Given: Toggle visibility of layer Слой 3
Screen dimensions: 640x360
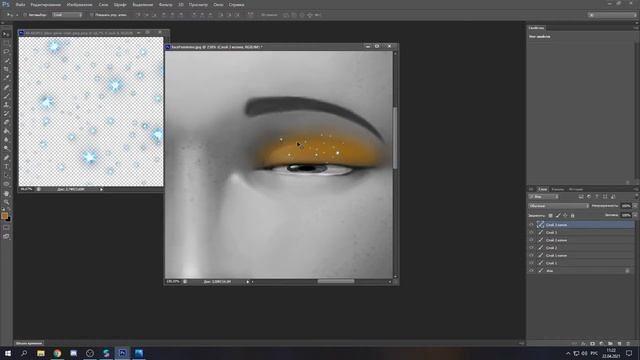Looking at the screenshot, I should [531, 233].
